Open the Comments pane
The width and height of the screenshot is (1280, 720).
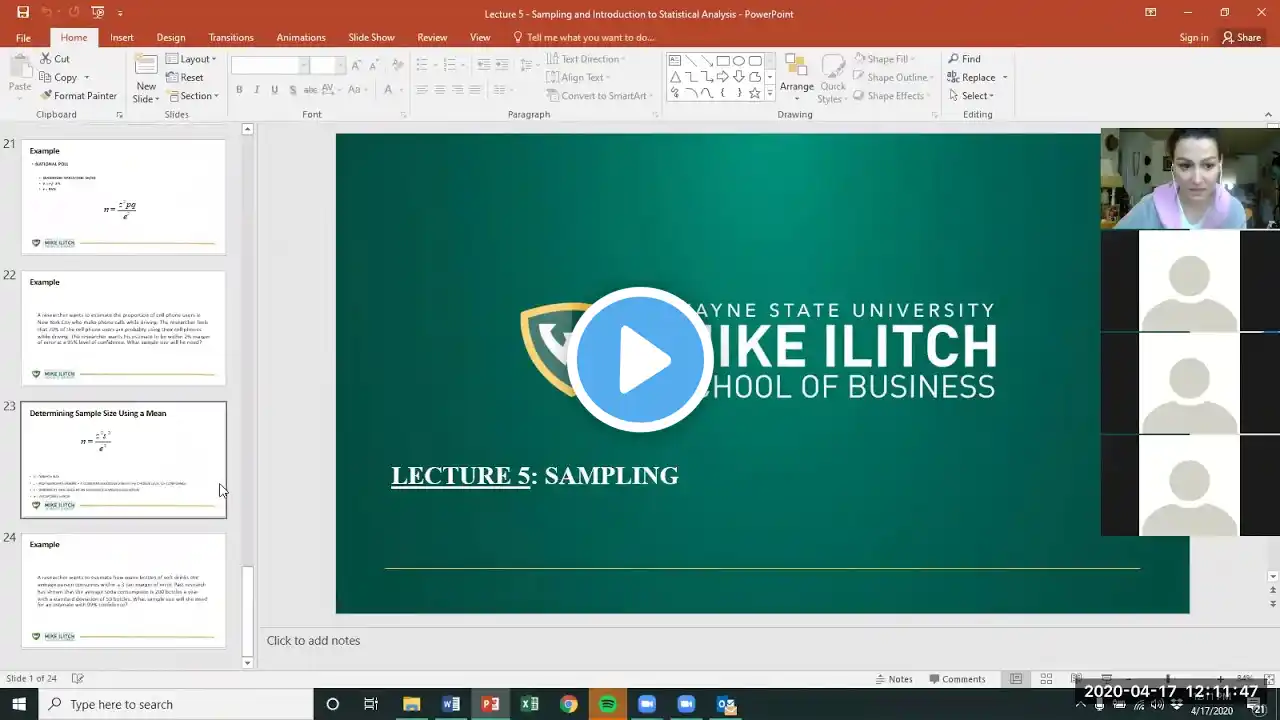pyautogui.click(x=957, y=679)
